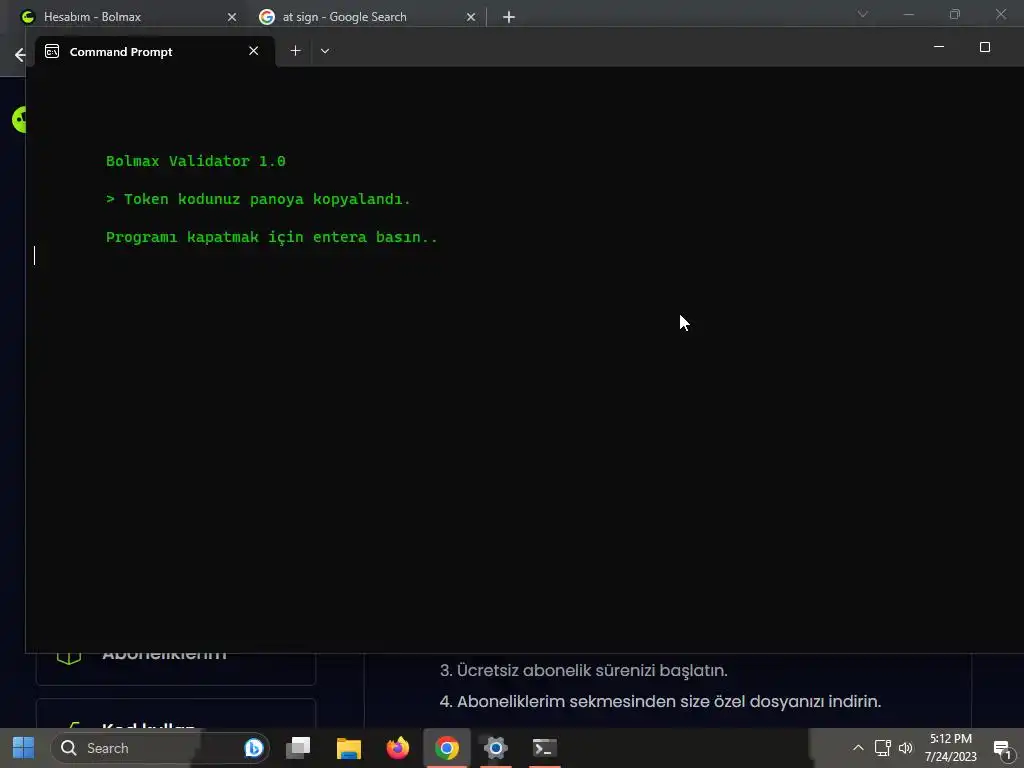The width and height of the screenshot is (1024, 768).
Task: Open the volume tray icon
Action: click(x=906, y=748)
